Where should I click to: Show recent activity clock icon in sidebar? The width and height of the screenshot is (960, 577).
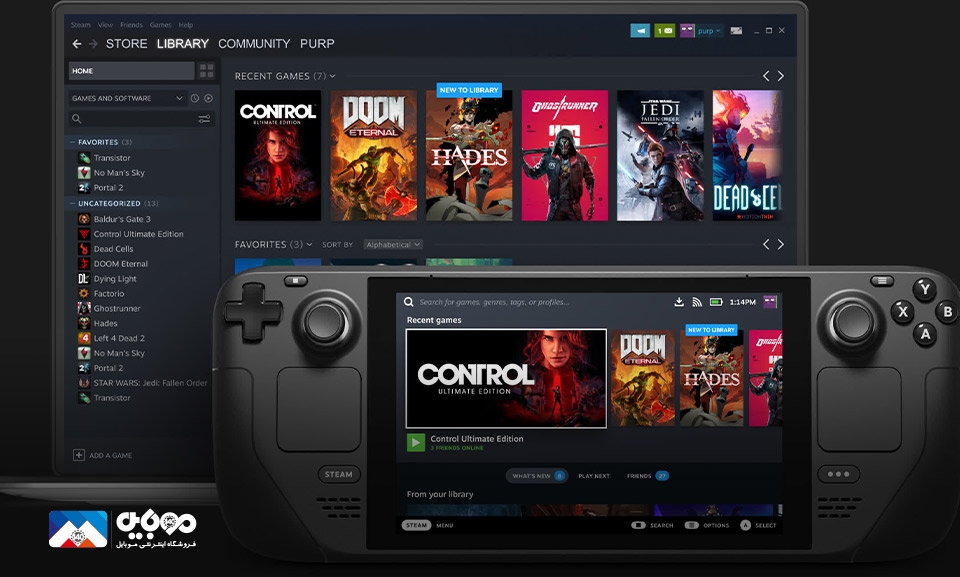tap(195, 98)
